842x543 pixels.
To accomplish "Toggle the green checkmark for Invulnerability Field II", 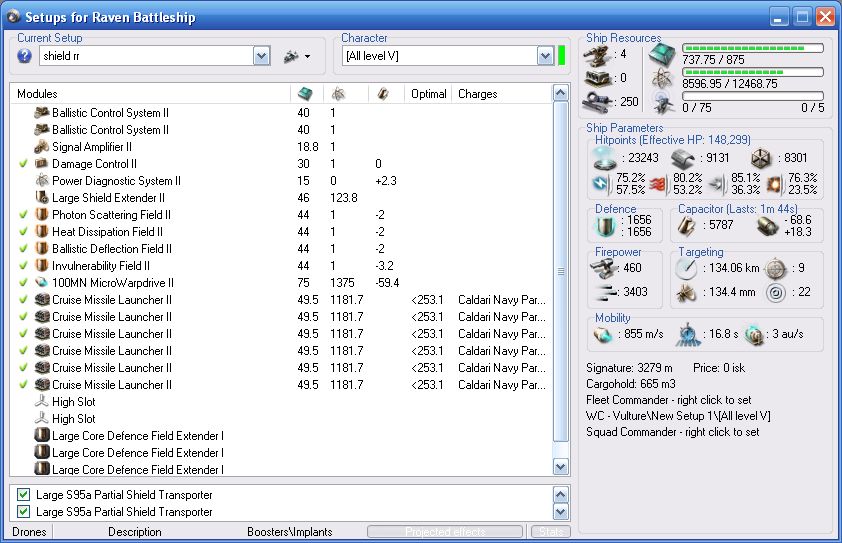I will tap(23, 266).
